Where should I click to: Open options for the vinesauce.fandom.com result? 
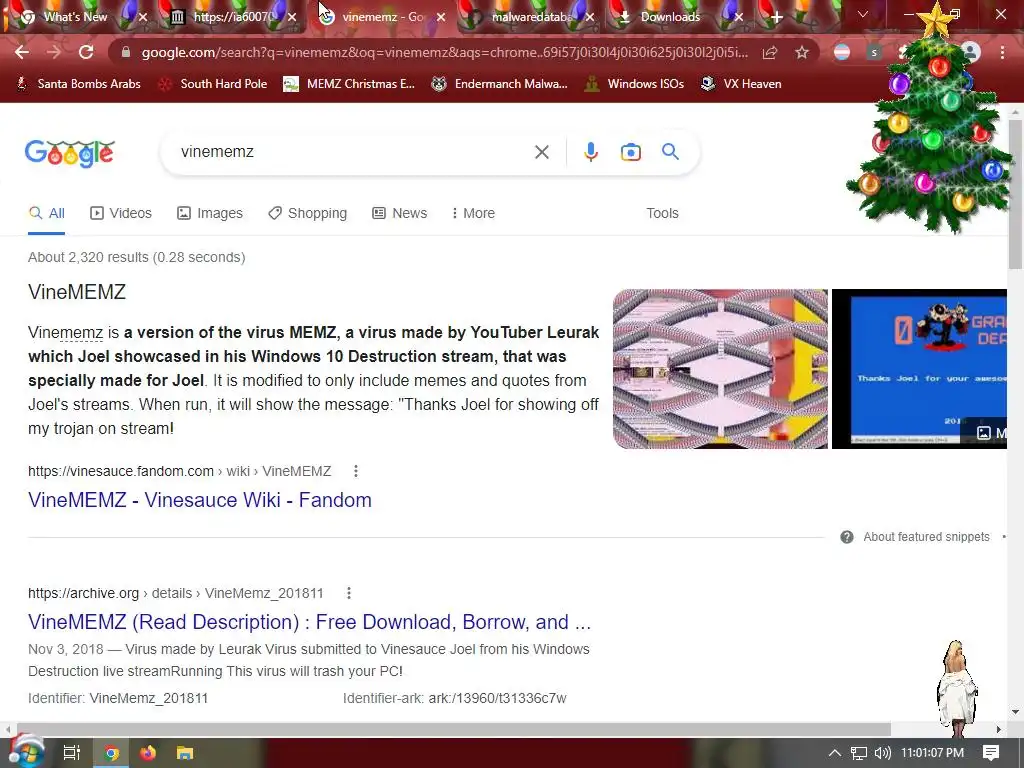point(355,471)
